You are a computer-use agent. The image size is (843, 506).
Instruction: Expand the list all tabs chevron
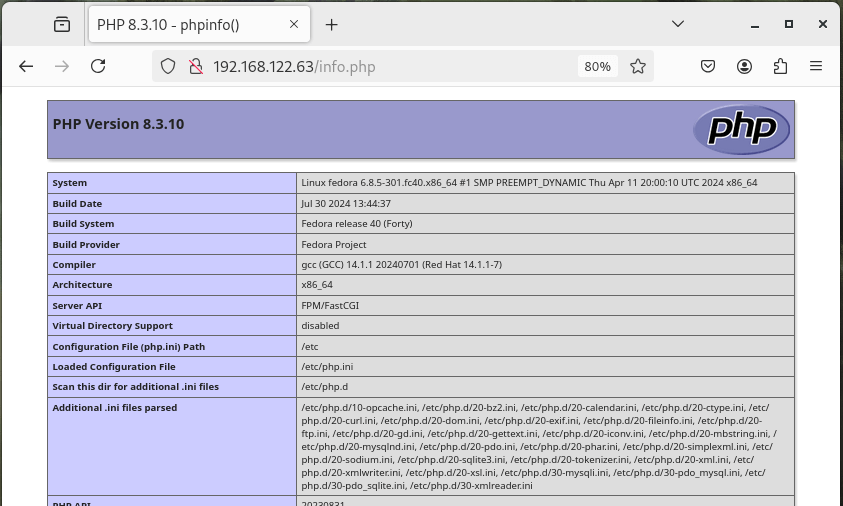[x=678, y=24]
